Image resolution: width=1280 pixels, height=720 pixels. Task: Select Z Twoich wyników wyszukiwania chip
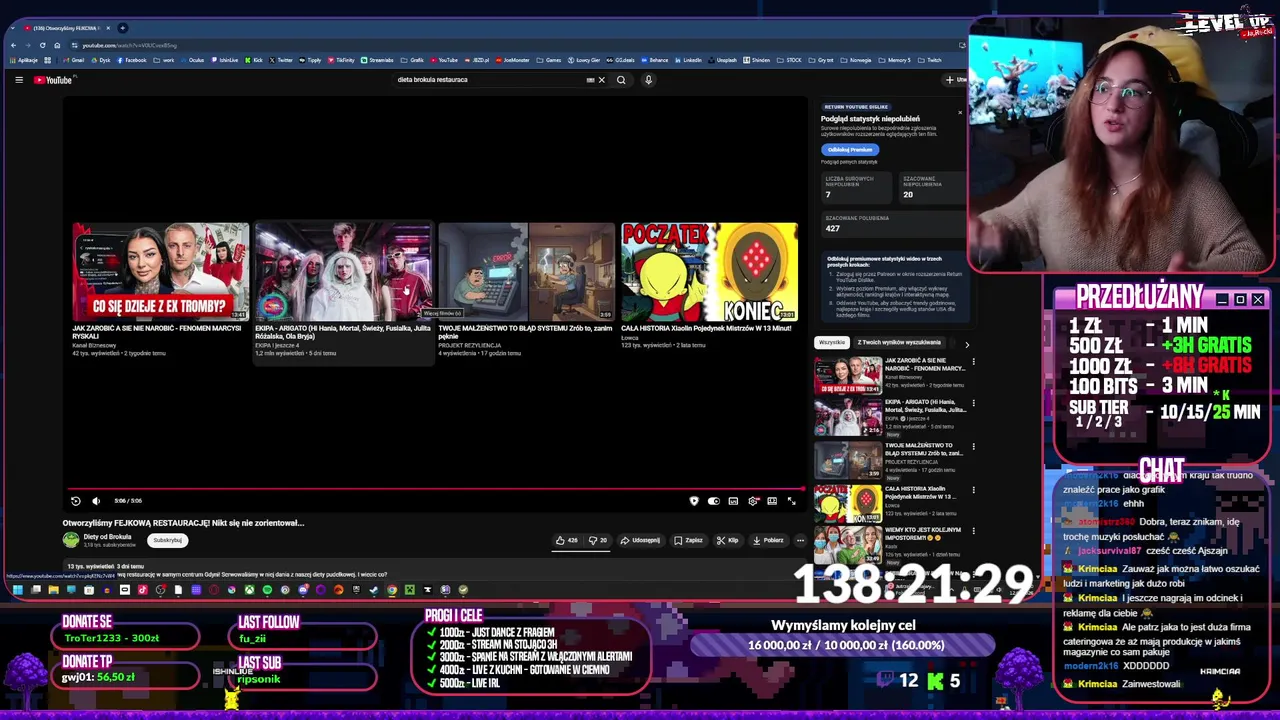point(899,342)
